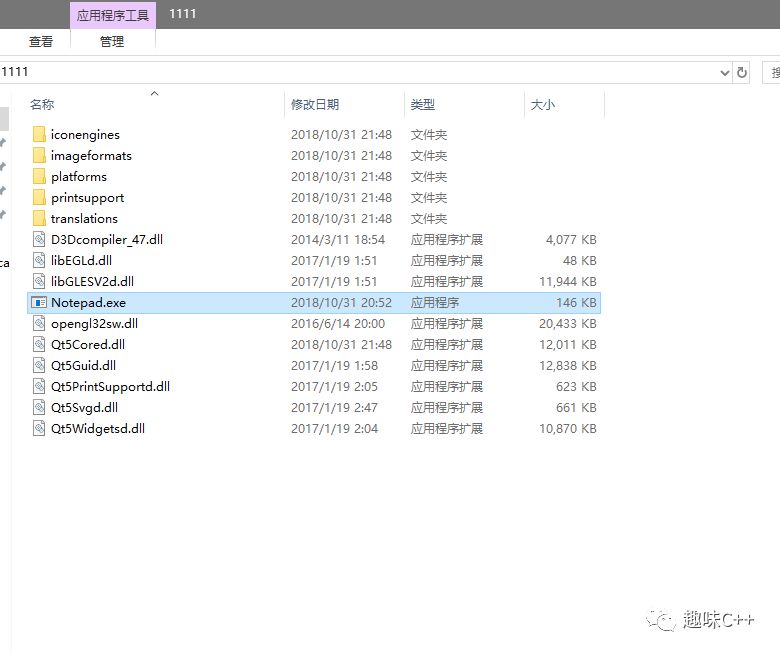Select the imageformats folder icon
The height and width of the screenshot is (654, 780).
[39, 156]
